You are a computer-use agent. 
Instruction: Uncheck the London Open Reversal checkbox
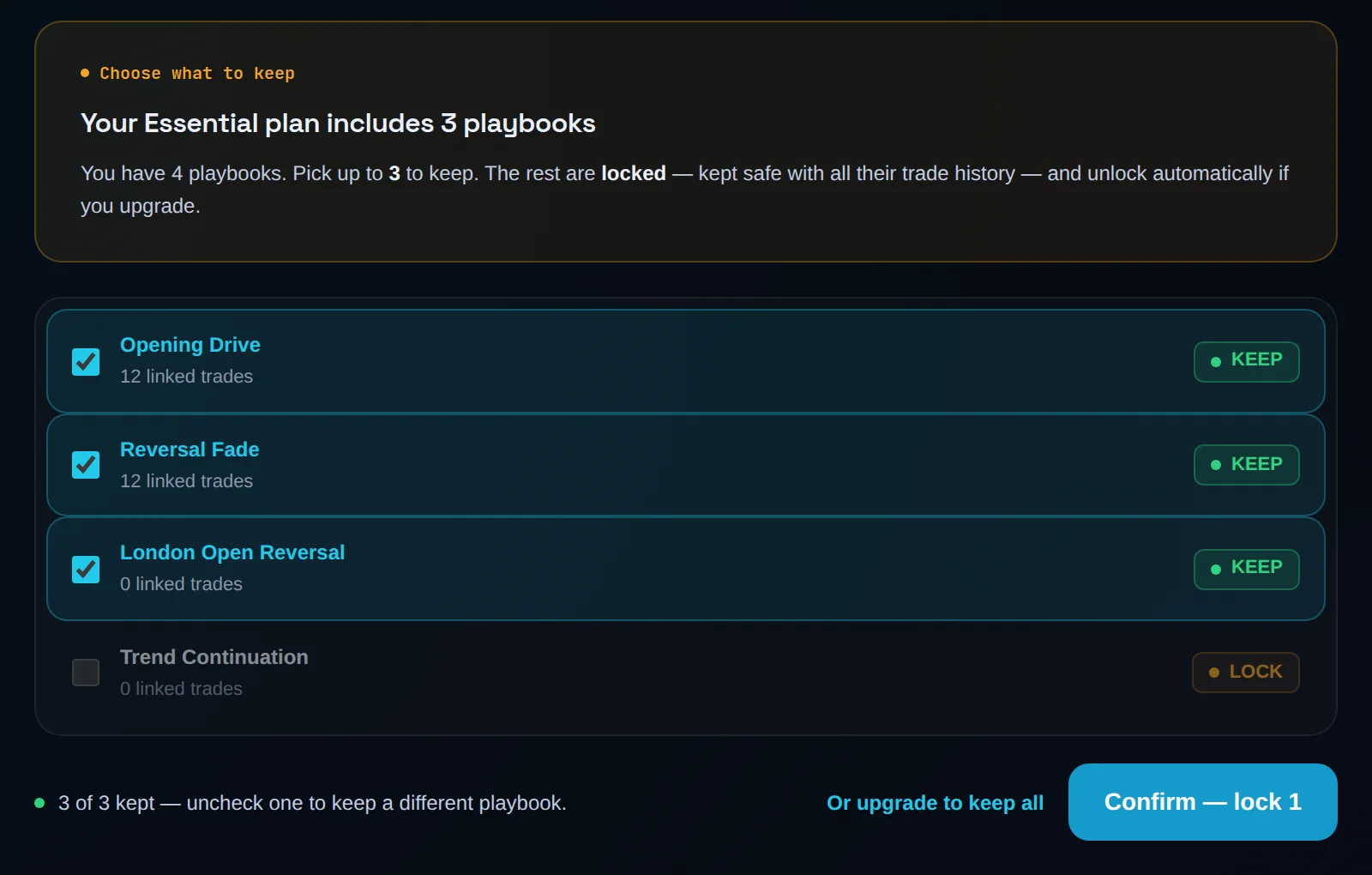tap(86, 570)
